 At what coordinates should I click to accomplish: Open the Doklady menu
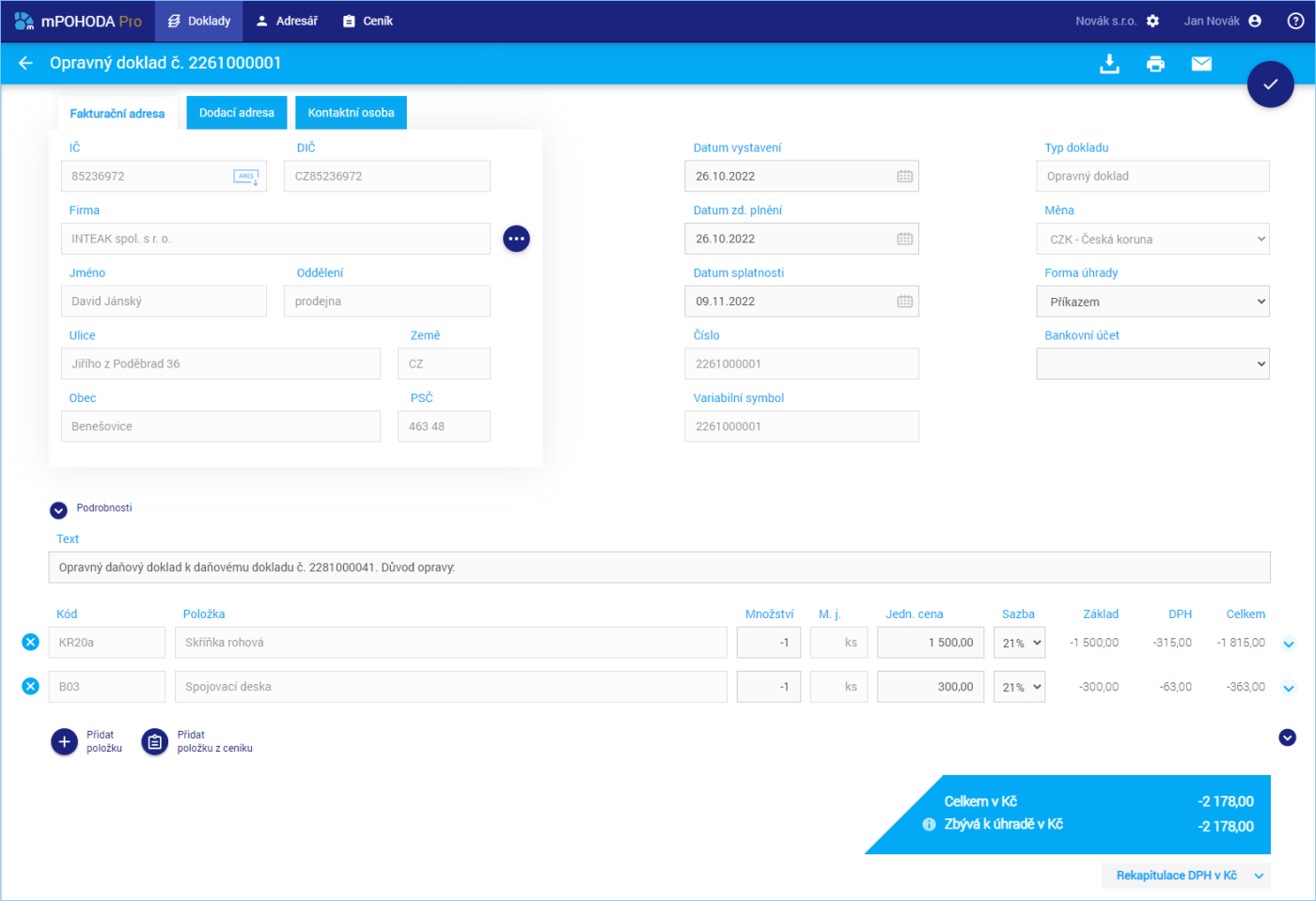(198, 21)
